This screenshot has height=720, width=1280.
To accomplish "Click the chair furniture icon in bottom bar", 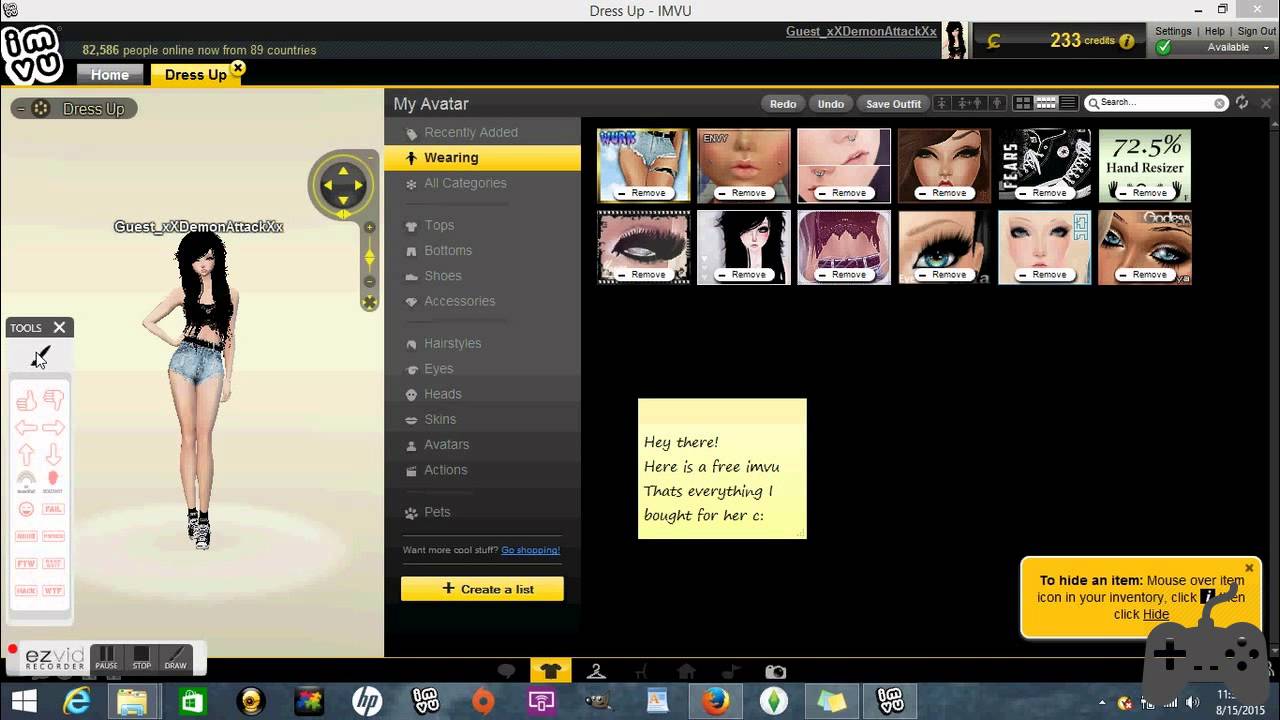I will 641,671.
